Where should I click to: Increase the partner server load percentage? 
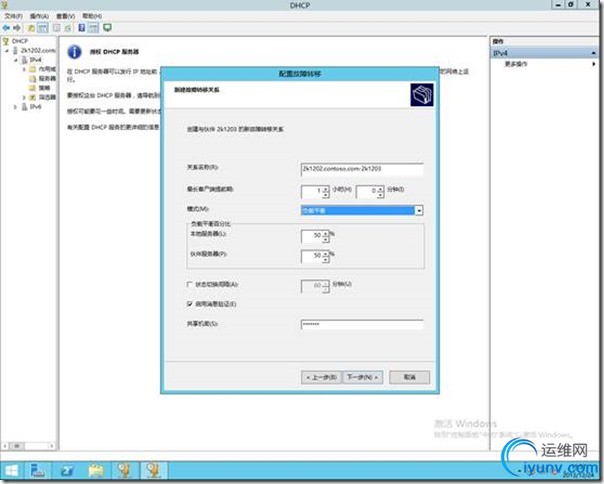tap(326, 253)
